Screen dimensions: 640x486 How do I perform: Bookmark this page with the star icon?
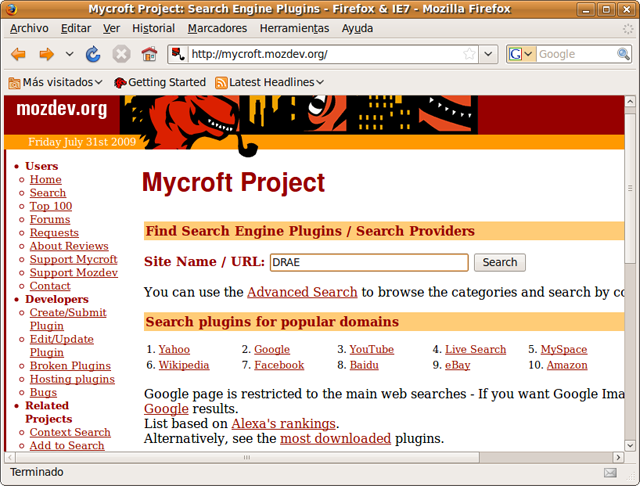tap(469, 54)
